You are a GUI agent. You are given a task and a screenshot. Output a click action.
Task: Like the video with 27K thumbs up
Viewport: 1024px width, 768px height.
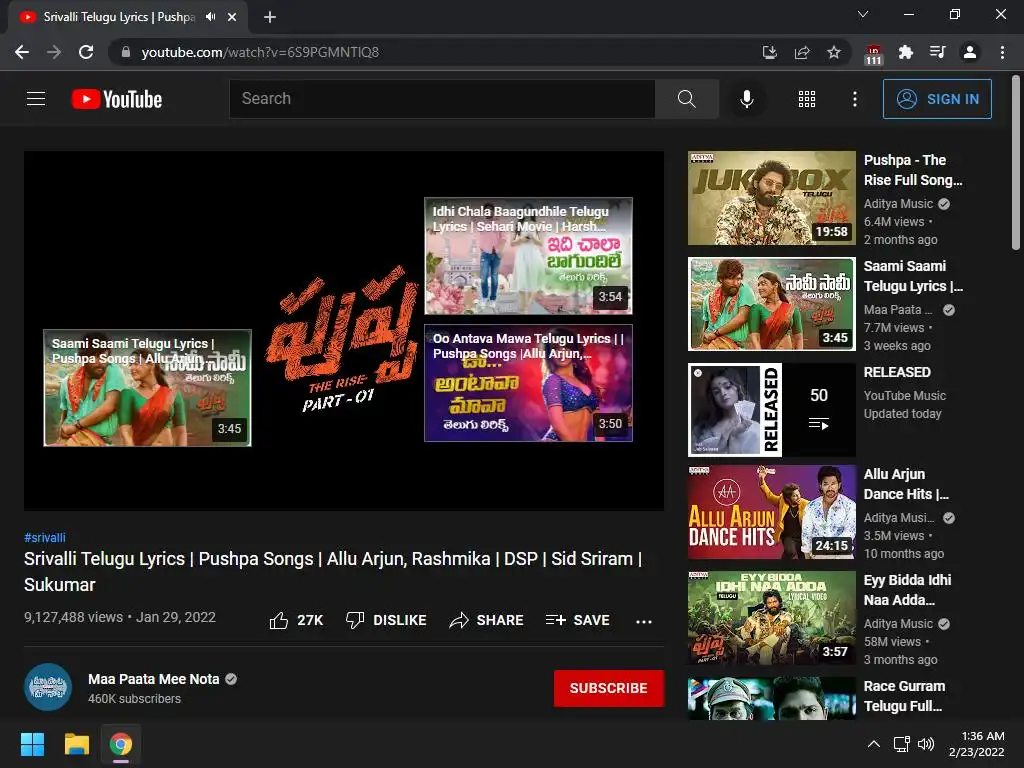[x=296, y=620]
